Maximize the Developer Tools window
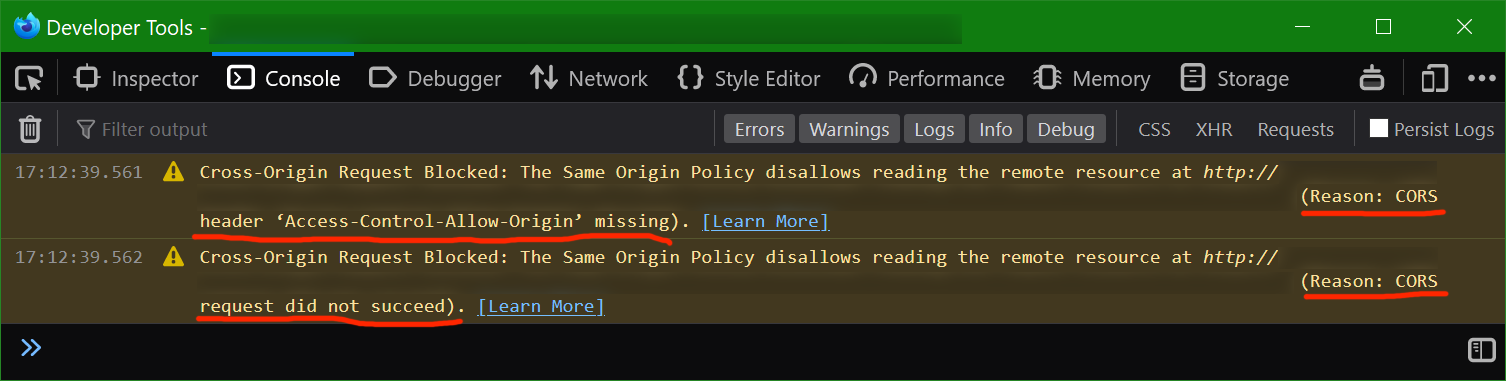This screenshot has width=1506, height=381. pos(1383,27)
